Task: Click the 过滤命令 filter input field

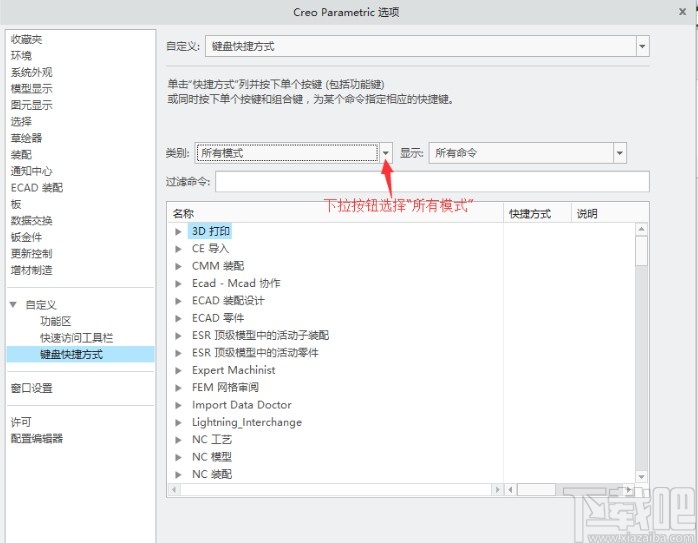Action: 432,182
